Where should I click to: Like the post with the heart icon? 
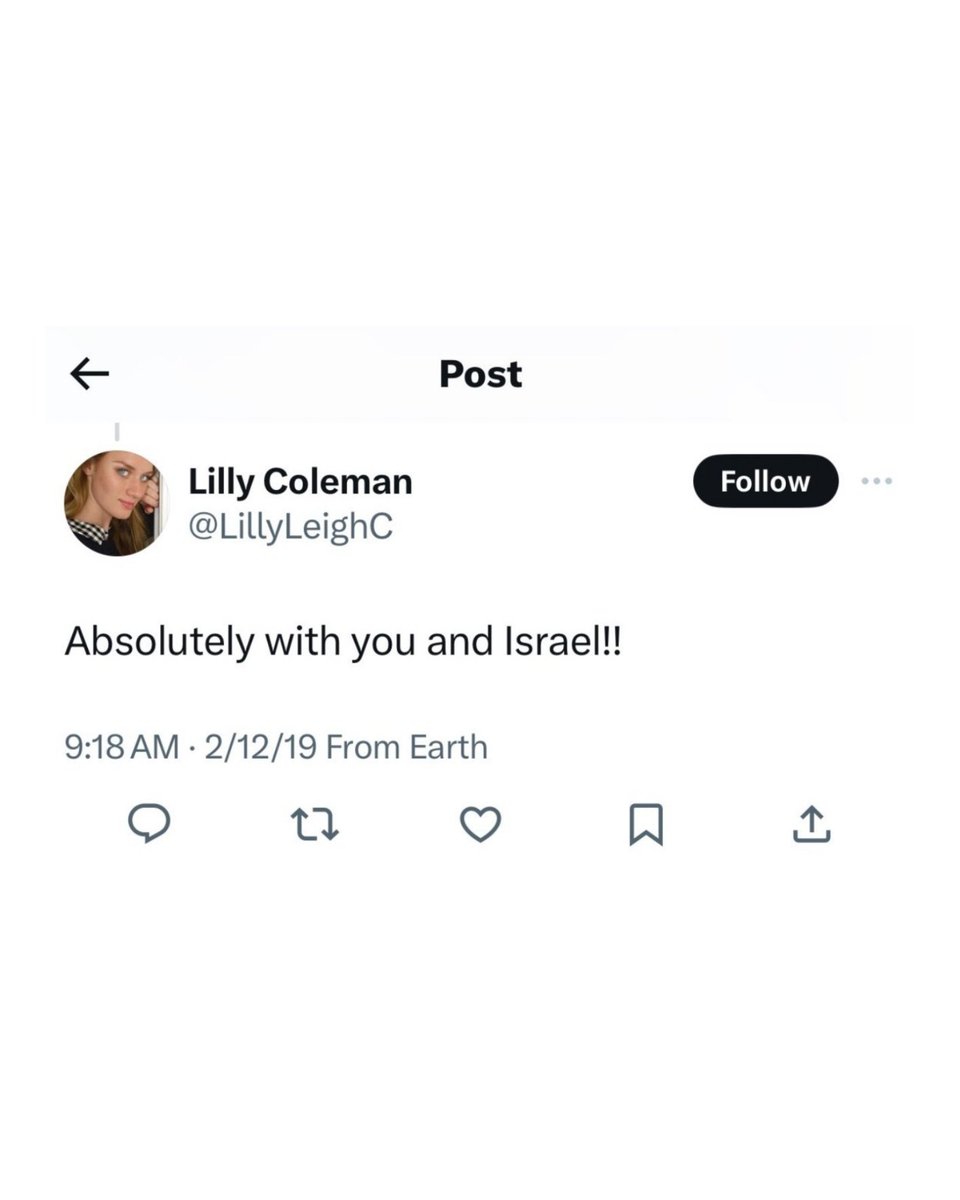(x=480, y=824)
